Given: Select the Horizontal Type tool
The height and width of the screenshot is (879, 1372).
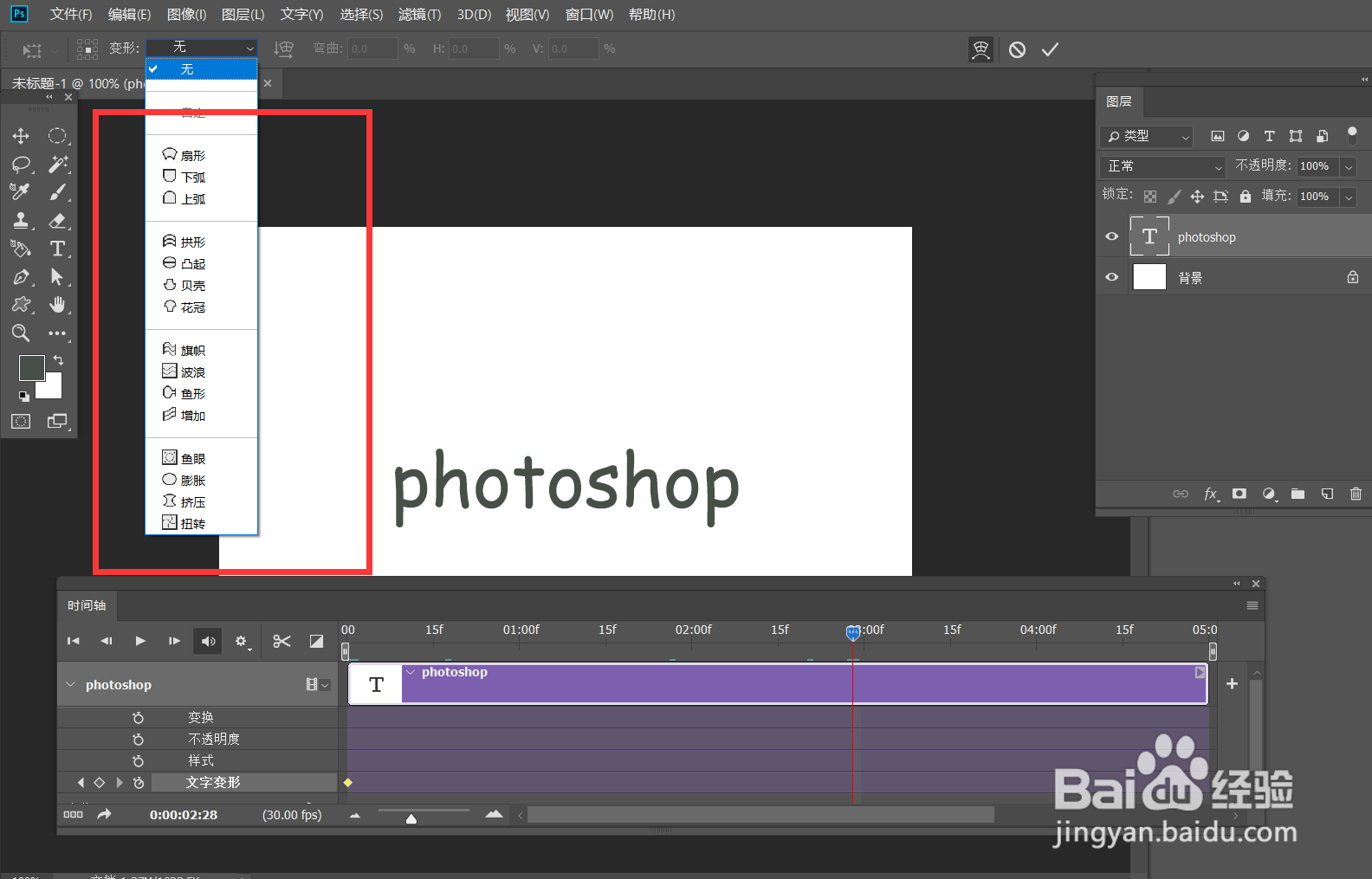Looking at the screenshot, I should 57,249.
